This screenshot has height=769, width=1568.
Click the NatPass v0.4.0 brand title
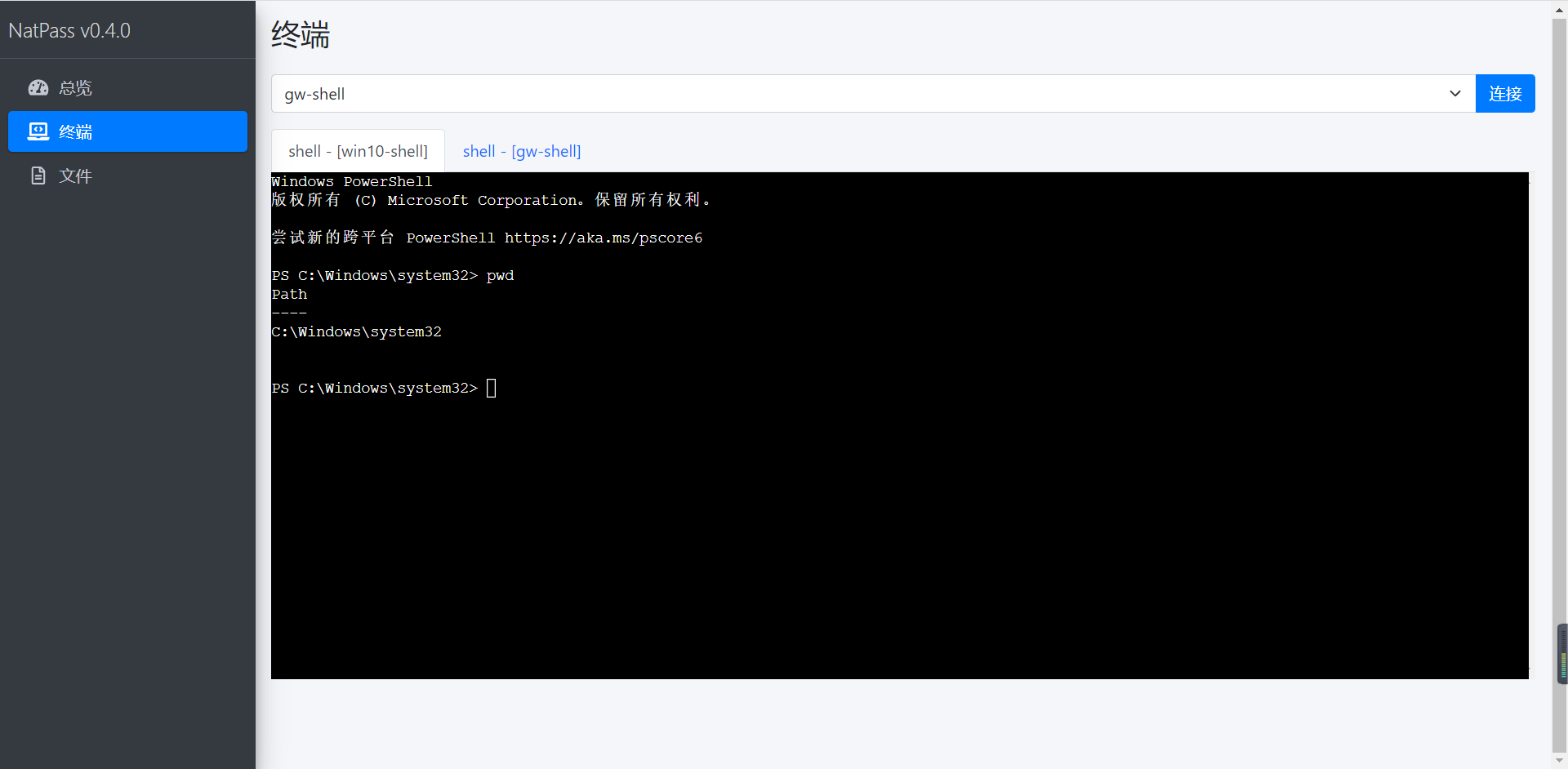69,31
